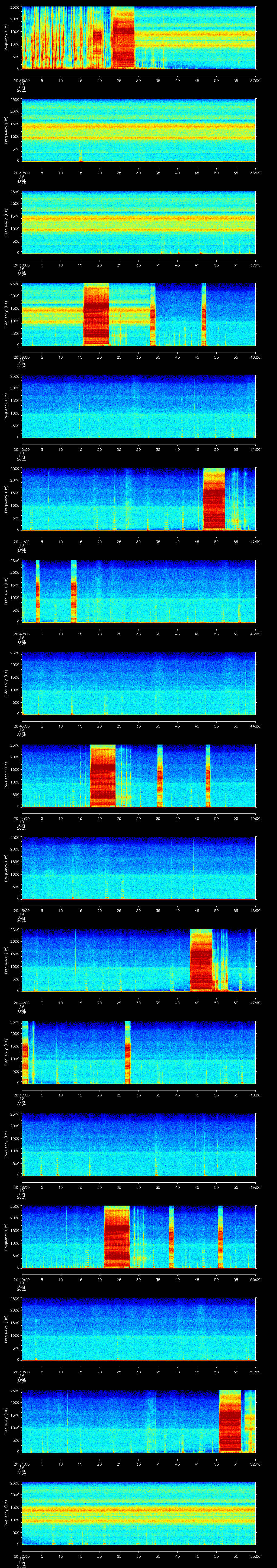Select the wide red burst in the 20:49 spectrogram

(x=117, y=1237)
